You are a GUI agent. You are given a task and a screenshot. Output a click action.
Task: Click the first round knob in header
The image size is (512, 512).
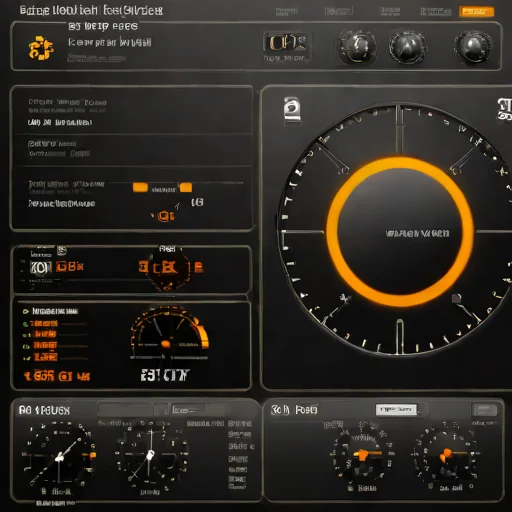click(358, 46)
